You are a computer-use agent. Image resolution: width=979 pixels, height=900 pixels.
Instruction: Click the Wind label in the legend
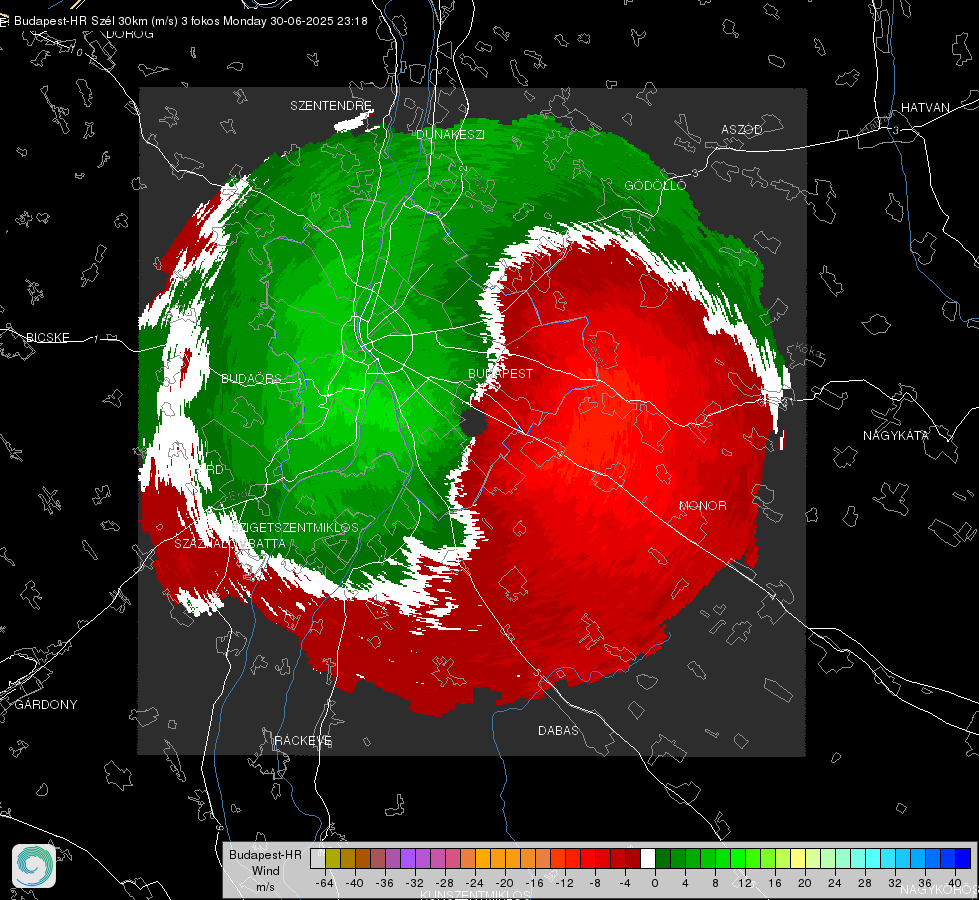coord(265,871)
